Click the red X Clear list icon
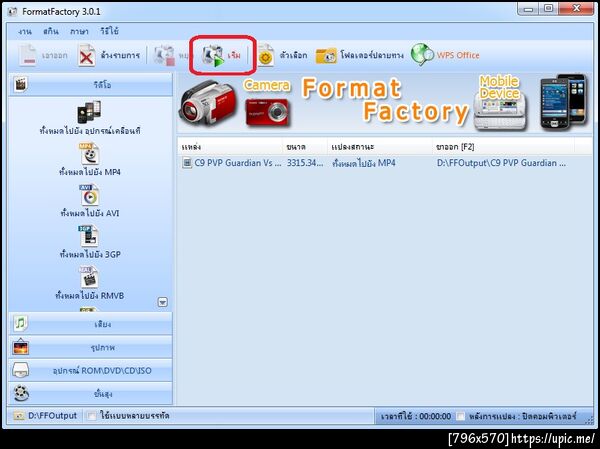Viewport: 600px width, 449px height. [x=86, y=56]
